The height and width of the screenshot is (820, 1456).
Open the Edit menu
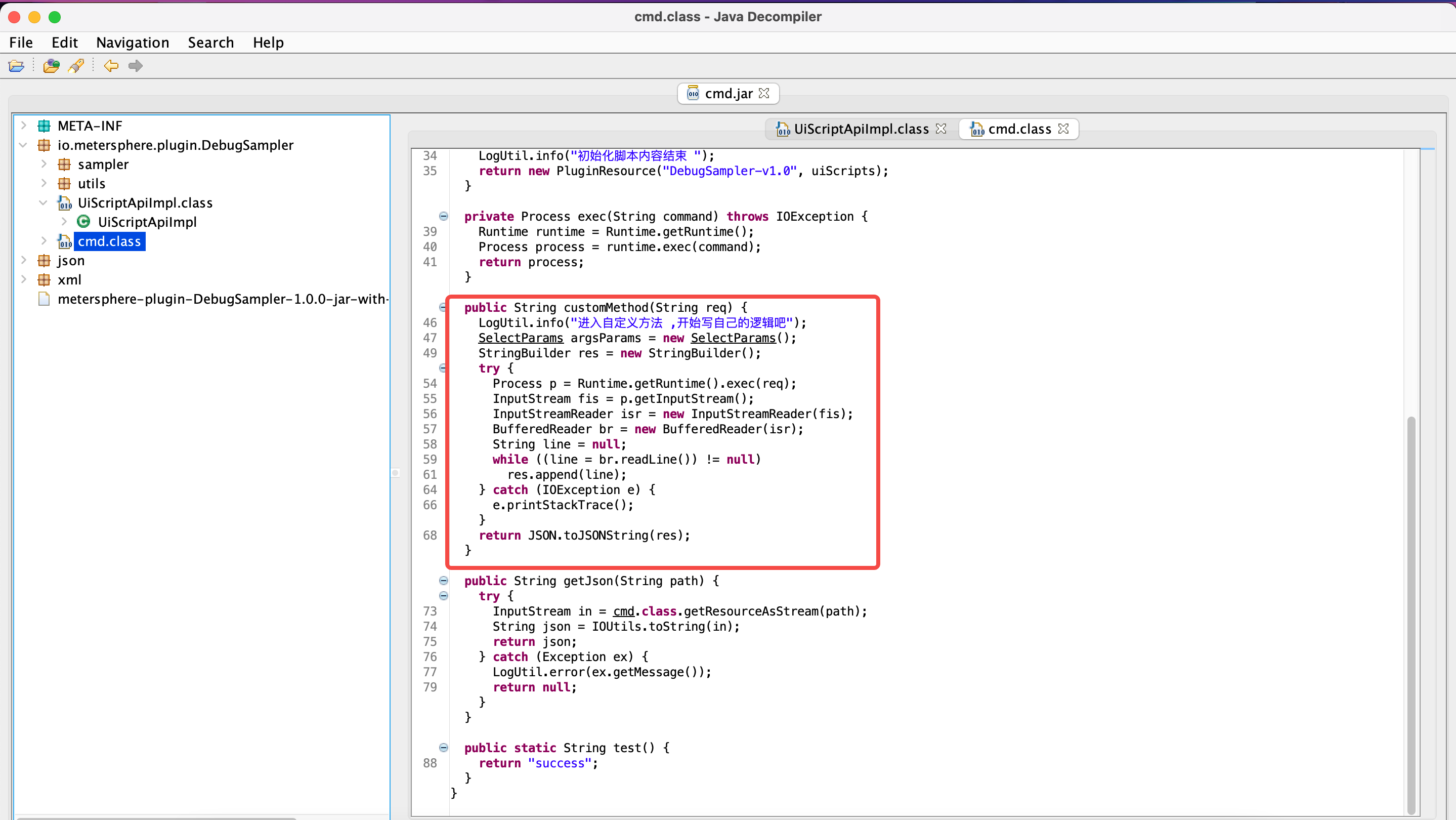click(64, 43)
